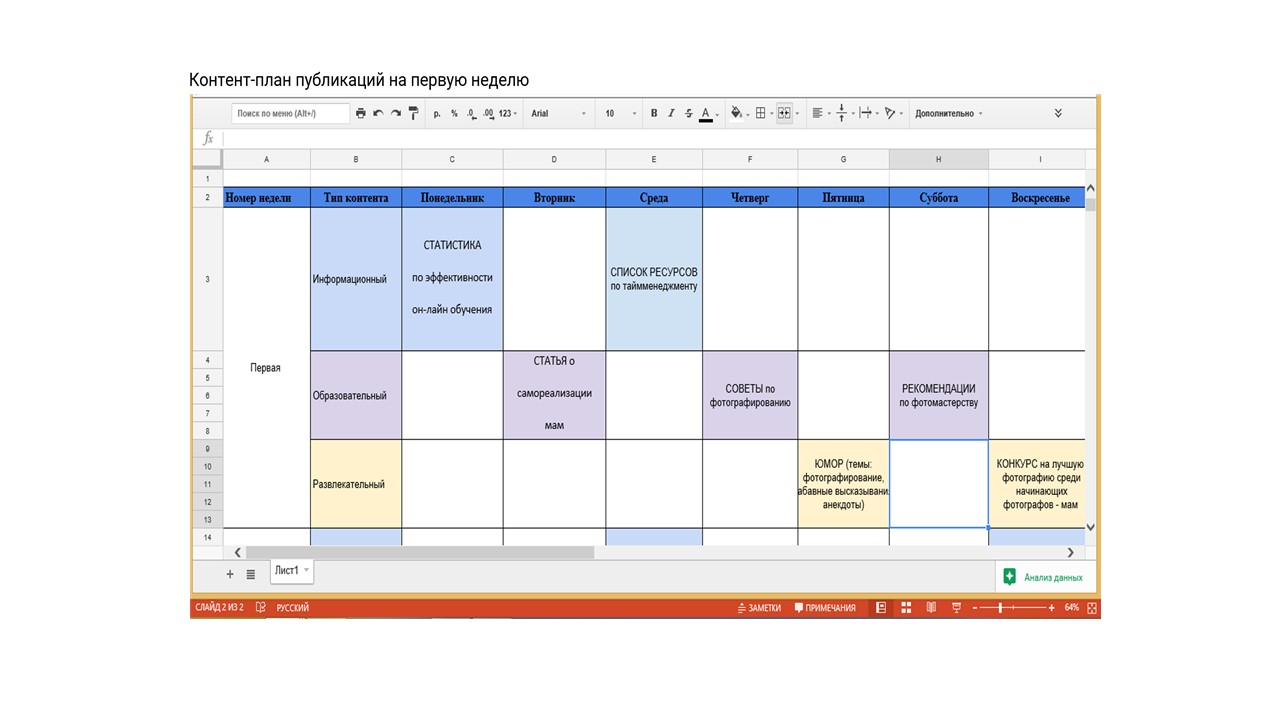The width and height of the screenshot is (1280, 720).
Task: Open the Лист1 sheet tab
Action: (291, 570)
